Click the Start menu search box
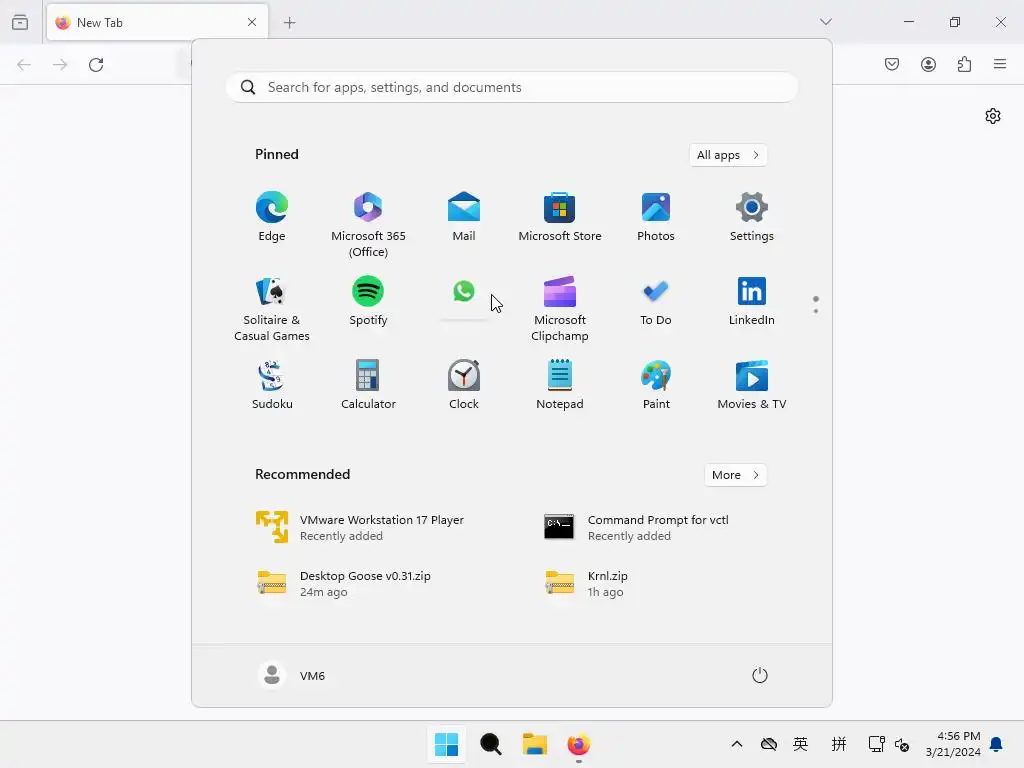 coord(512,88)
